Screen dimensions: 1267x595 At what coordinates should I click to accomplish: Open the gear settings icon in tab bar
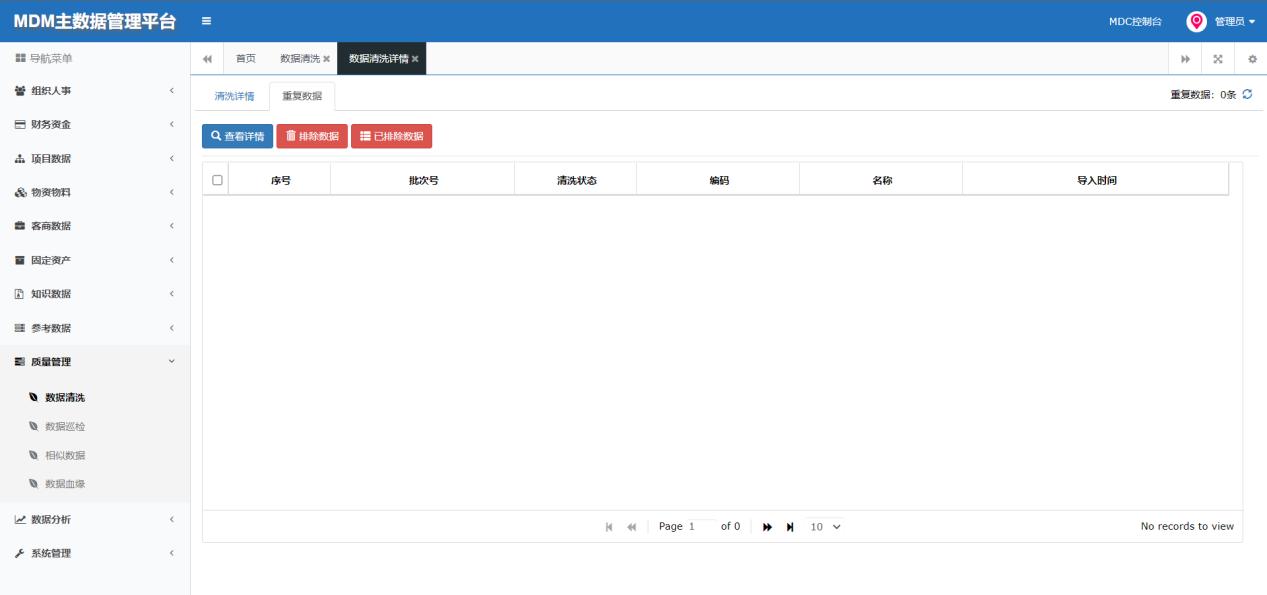1251,59
